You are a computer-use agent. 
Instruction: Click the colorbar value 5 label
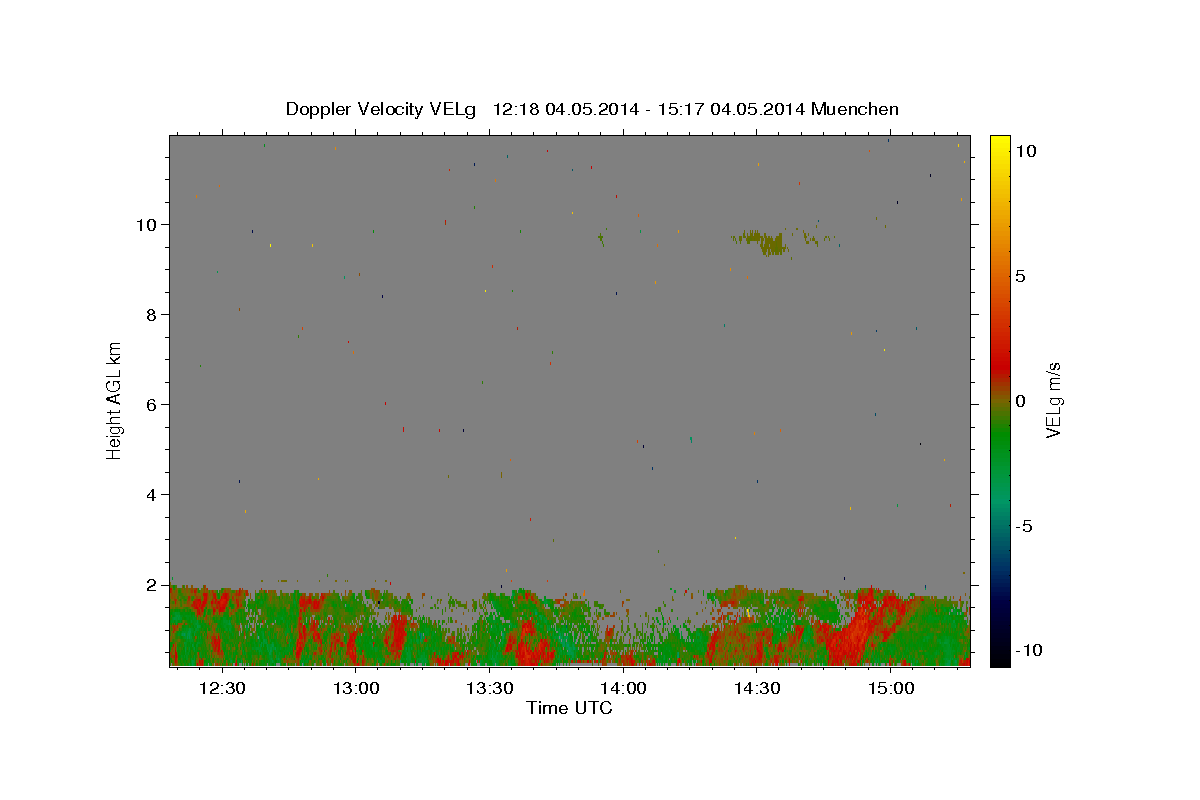coord(1020,276)
